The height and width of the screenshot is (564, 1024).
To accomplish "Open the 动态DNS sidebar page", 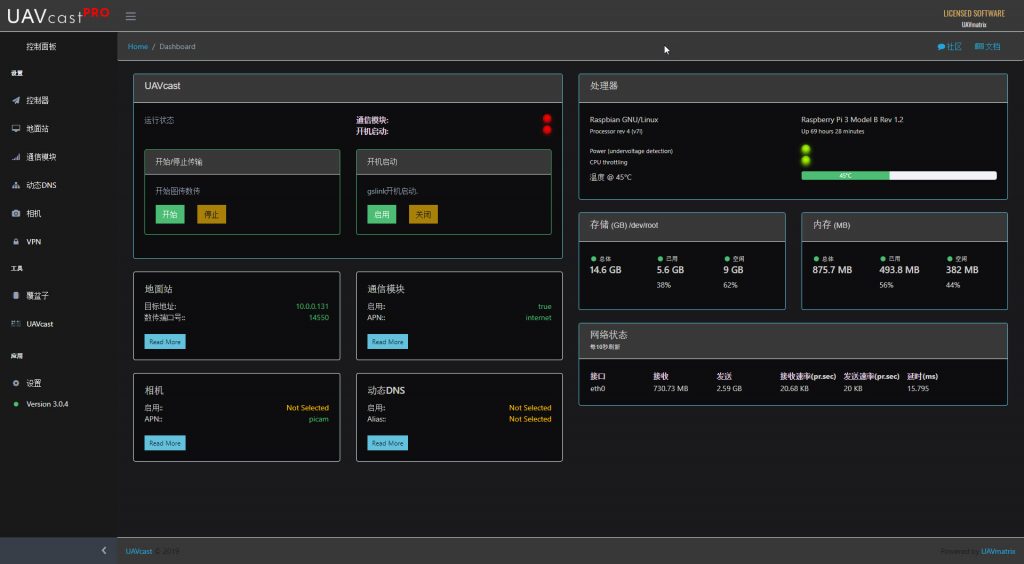I will 41,185.
